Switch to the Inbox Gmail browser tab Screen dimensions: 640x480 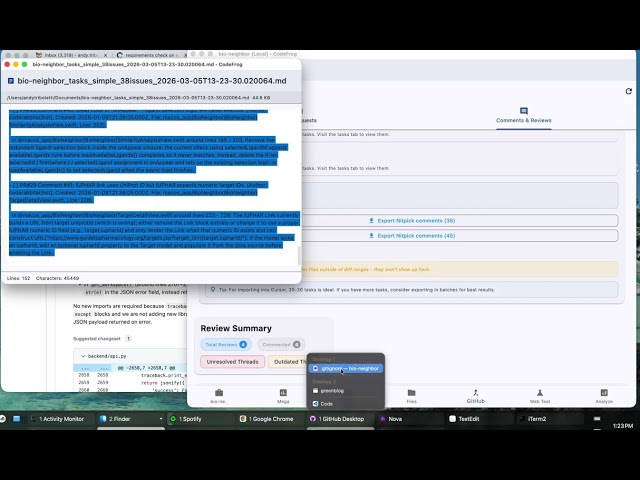71,55
